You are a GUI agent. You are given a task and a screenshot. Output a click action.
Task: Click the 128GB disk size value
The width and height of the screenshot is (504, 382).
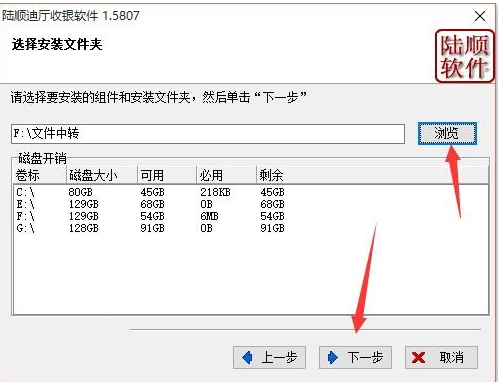click(x=84, y=228)
